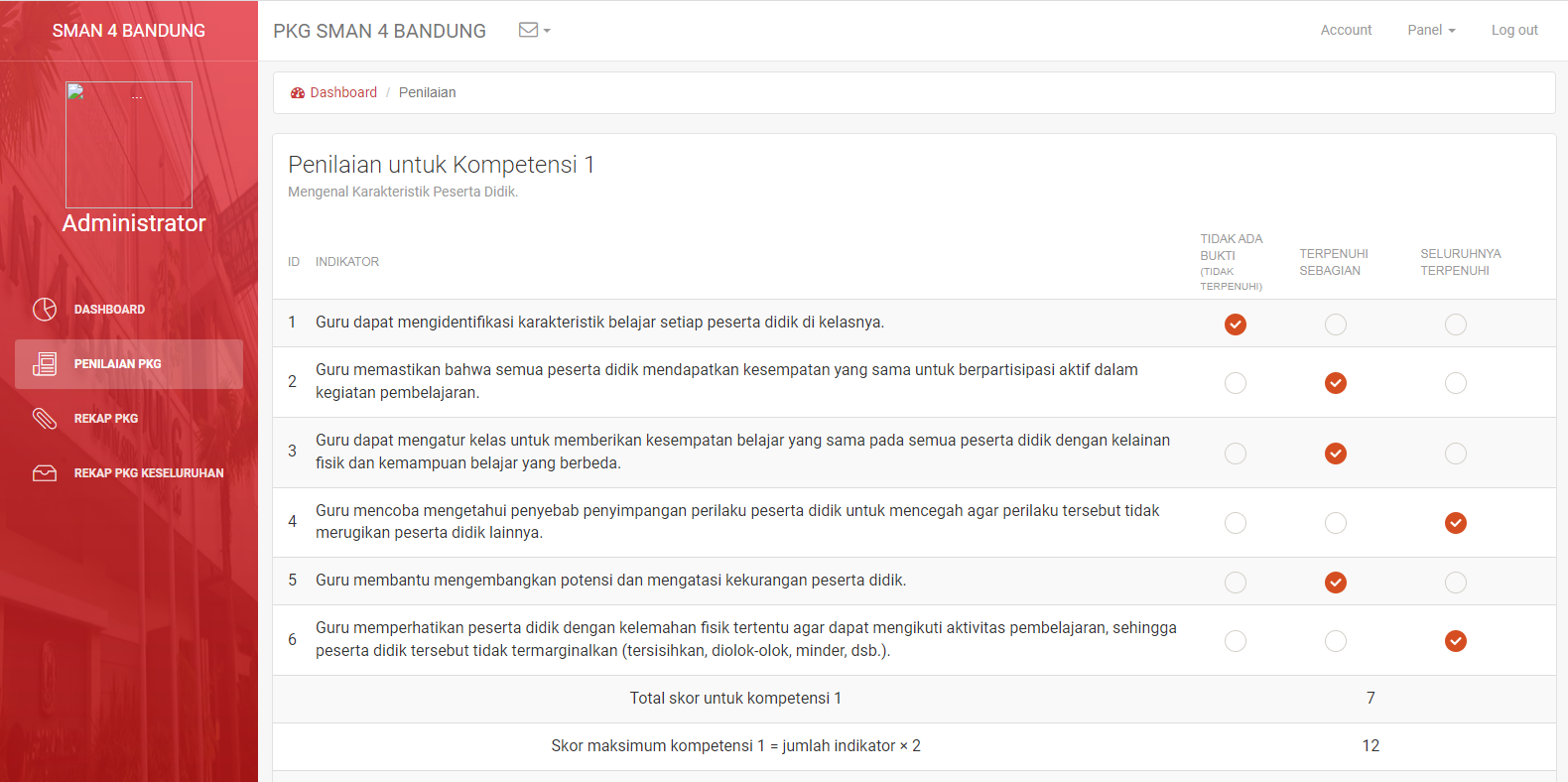Click the 'SELURUHNYA TERPENUHI' column header

[1461, 262]
